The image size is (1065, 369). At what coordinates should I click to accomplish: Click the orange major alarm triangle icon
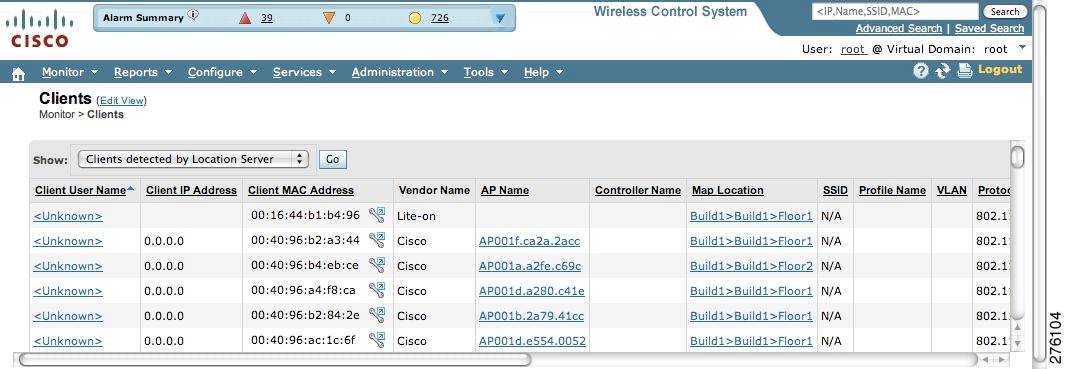point(329,18)
